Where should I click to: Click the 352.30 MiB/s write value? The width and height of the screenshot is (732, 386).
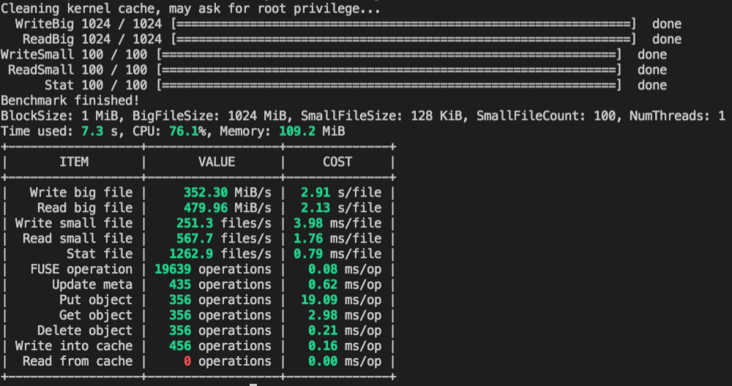227,192
